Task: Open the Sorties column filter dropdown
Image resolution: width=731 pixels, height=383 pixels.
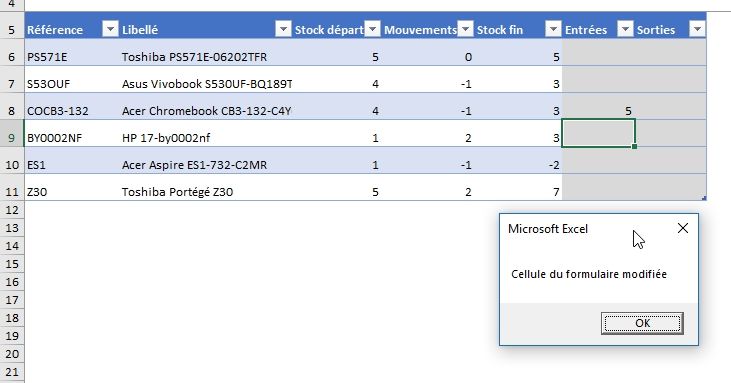Action: [697, 29]
